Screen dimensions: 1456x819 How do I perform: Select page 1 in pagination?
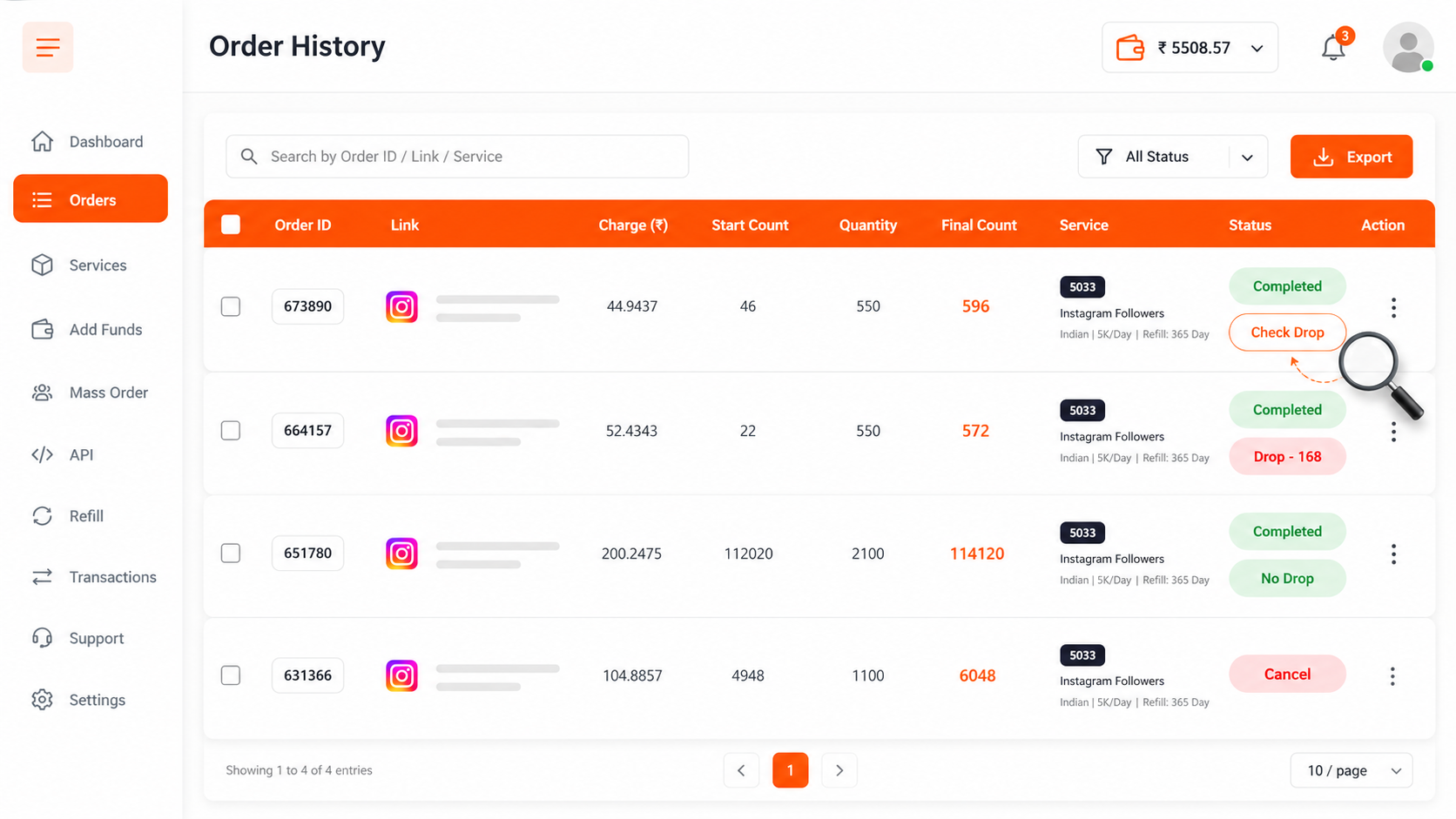coord(790,770)
